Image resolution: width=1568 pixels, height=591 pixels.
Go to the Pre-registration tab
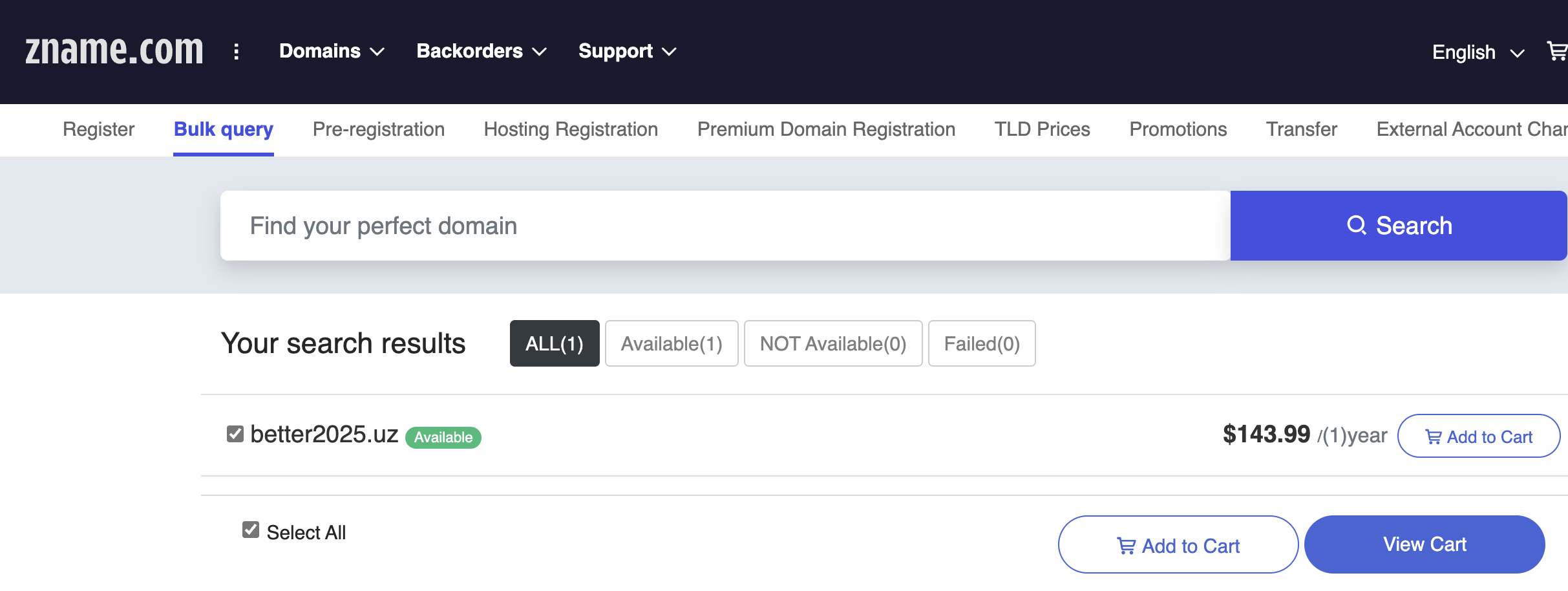[379, 129]
